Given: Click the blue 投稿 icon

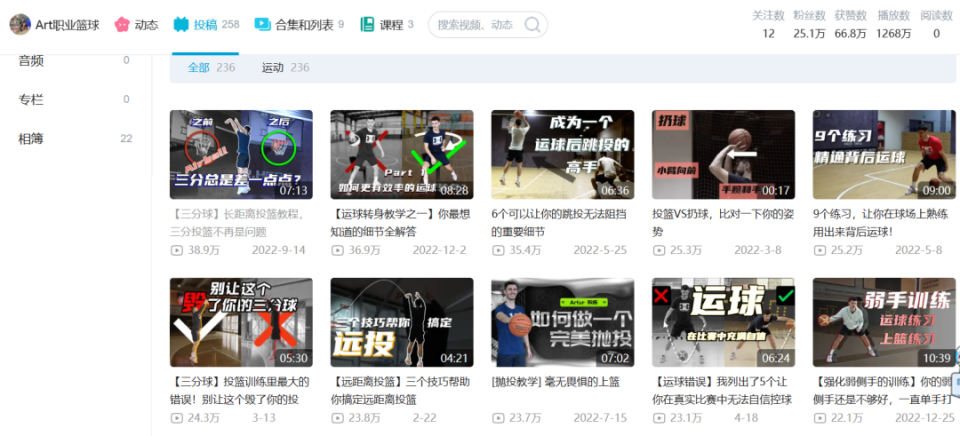Looking at the screenshot, I should [181, 24].
